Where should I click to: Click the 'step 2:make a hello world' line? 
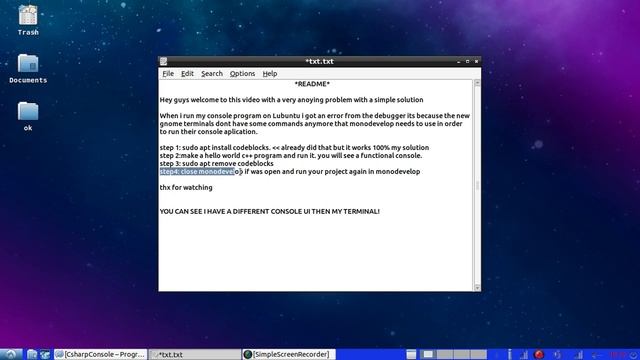pos(291,156)
